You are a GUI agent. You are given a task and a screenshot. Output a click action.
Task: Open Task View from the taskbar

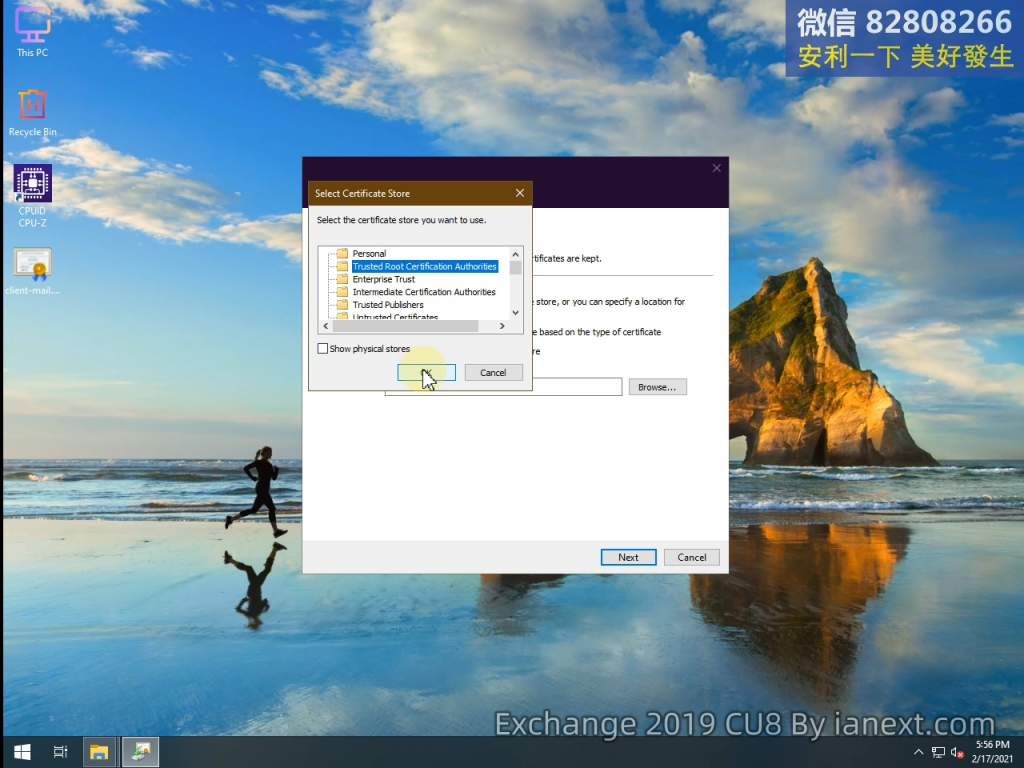60,752
